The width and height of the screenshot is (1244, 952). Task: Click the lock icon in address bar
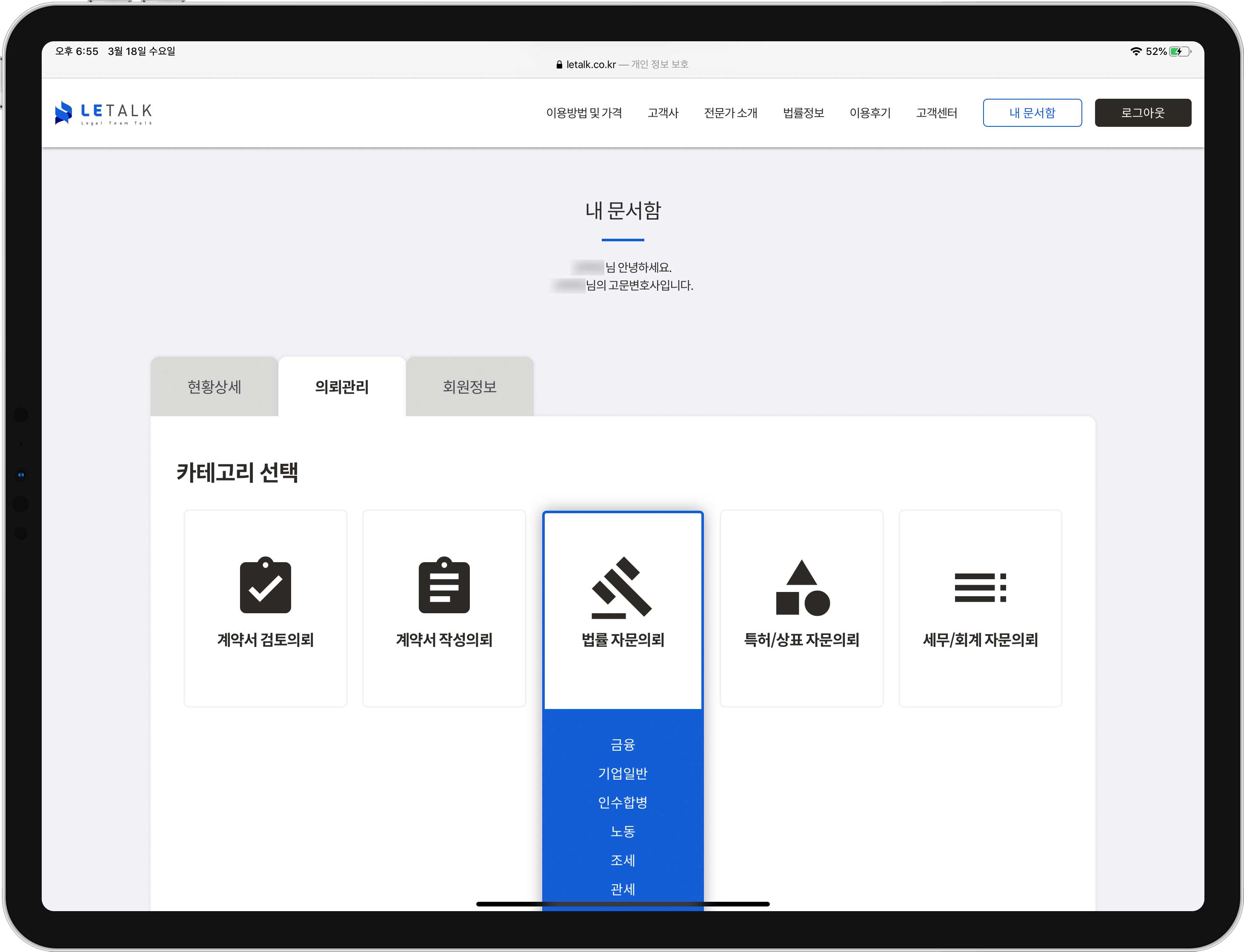point(559,65)
